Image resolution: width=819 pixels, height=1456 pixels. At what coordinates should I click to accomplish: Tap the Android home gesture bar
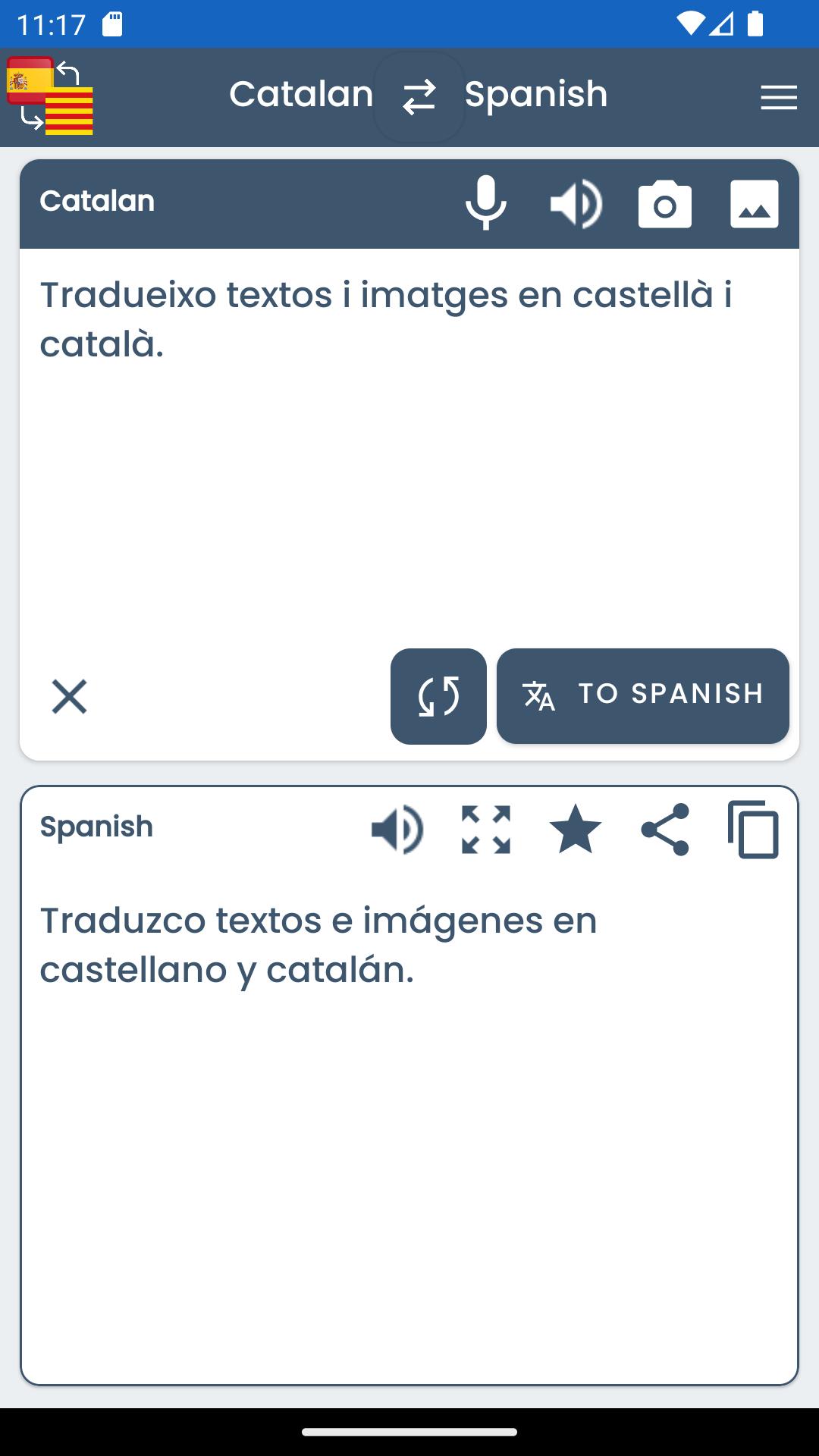pyautogui.click(x=409, y=1432)
